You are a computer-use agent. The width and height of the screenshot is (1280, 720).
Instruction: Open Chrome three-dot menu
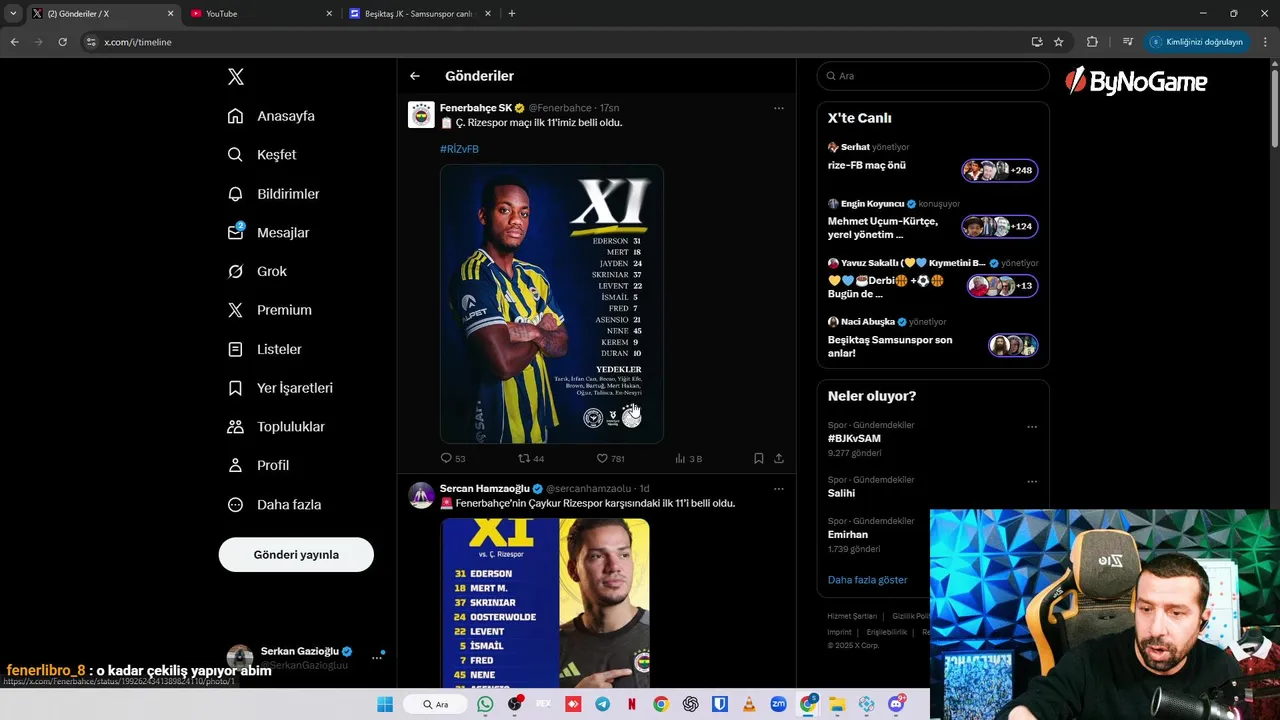coord(1266,42)
